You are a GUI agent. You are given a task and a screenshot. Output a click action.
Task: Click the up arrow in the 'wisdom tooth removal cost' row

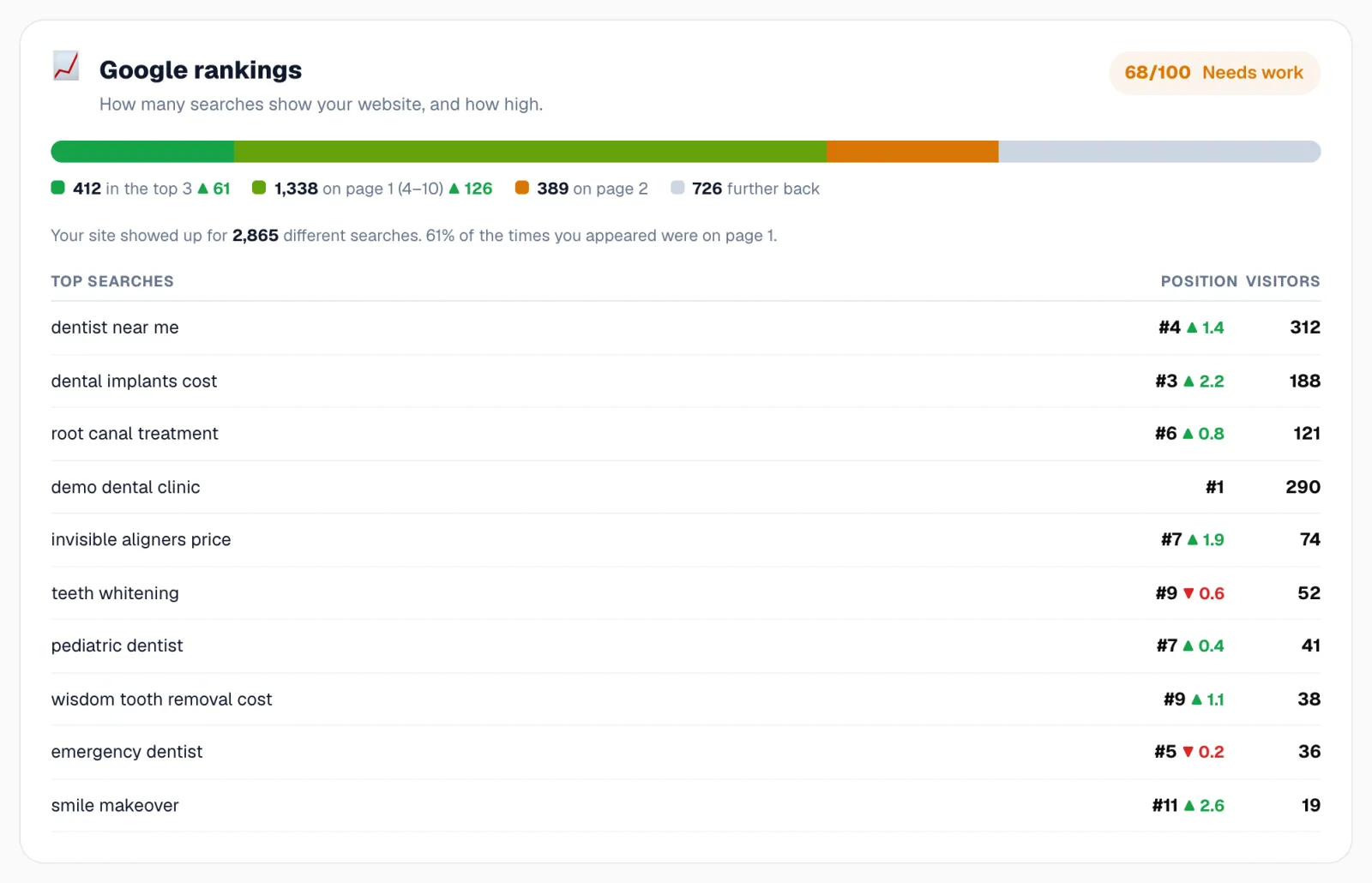pos(1197,700)
